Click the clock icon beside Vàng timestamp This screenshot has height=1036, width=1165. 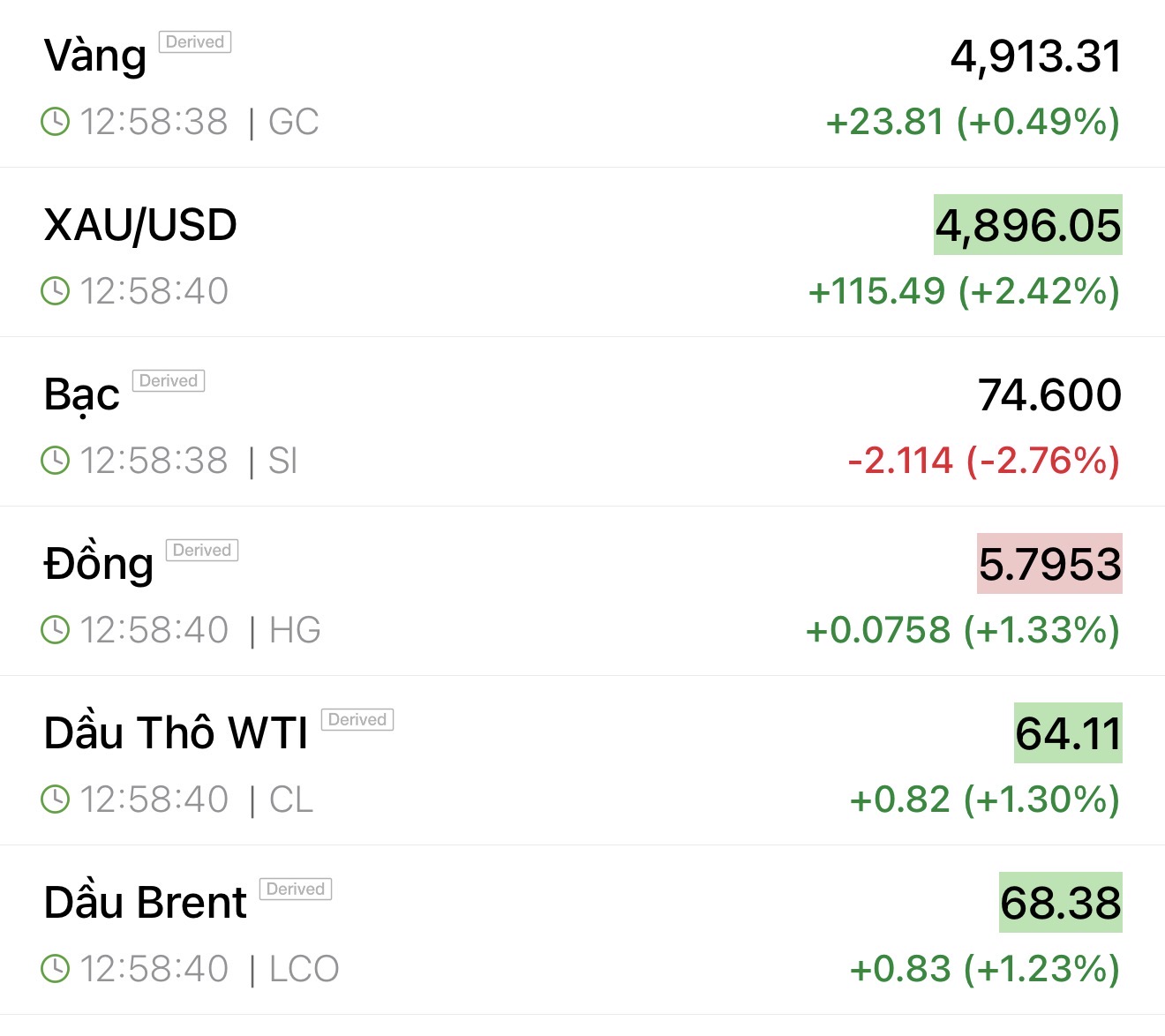tap(56, 122)
